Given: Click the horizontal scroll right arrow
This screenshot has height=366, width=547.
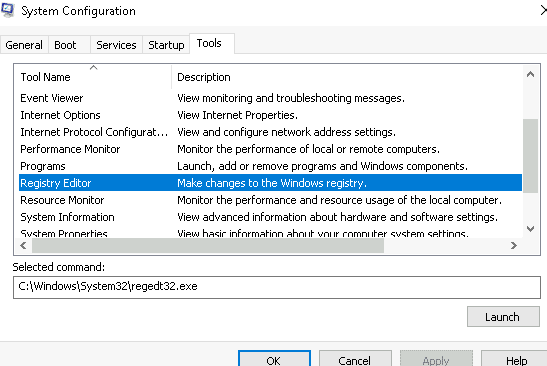Looking at the screenshot, I should (514, 246).
